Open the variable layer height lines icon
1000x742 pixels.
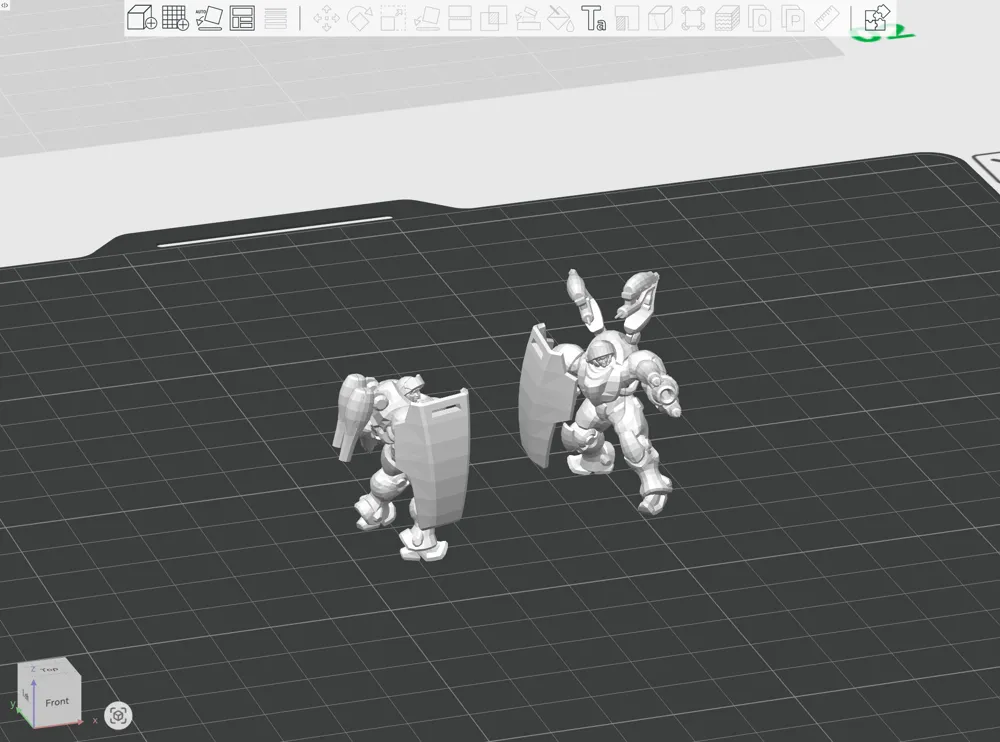(x=276, y=19)
